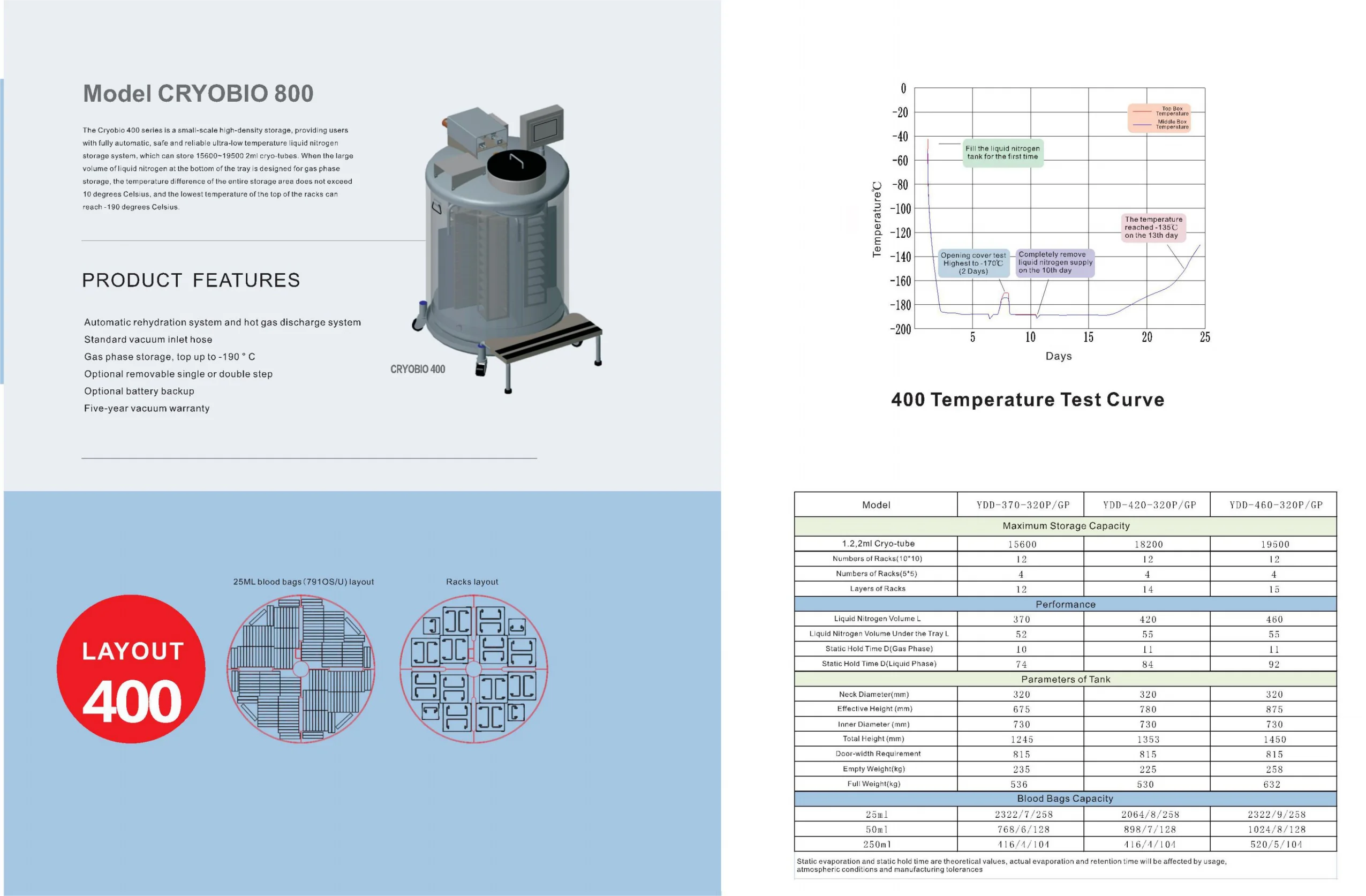Viewport: 1366px width, 896px height.
Task: Click the '74' liquid phase hold time cell
Action: click(1021, 664)
